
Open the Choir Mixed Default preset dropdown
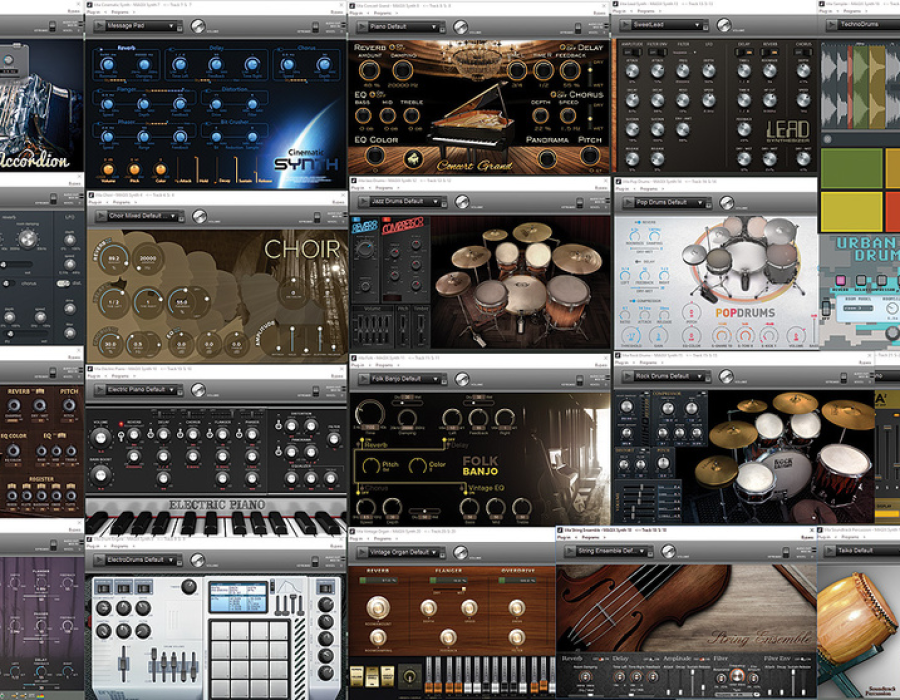(x=173, y=216)
